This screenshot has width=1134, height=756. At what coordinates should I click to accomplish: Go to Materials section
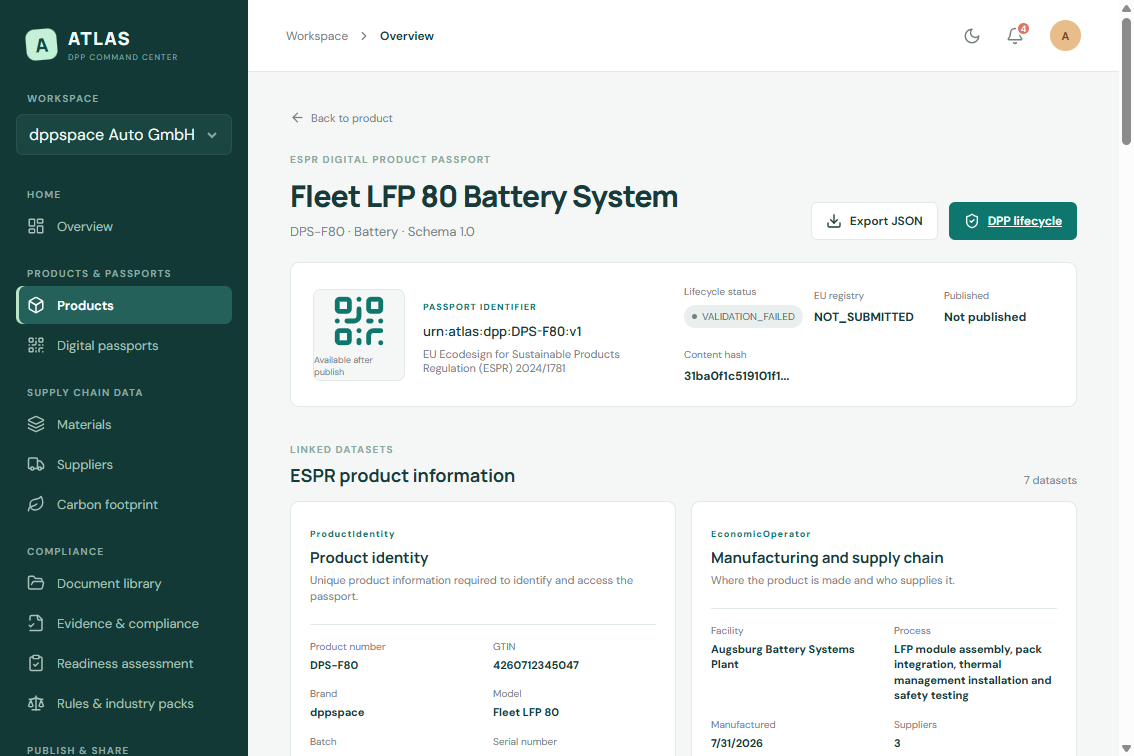point(124,425)
